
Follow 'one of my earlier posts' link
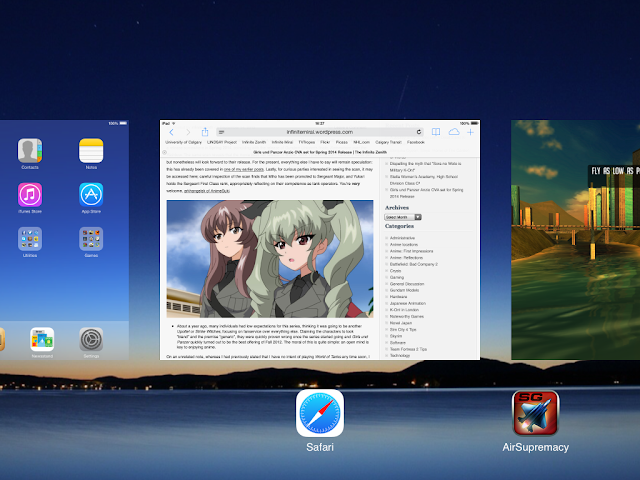pos(244,169)
